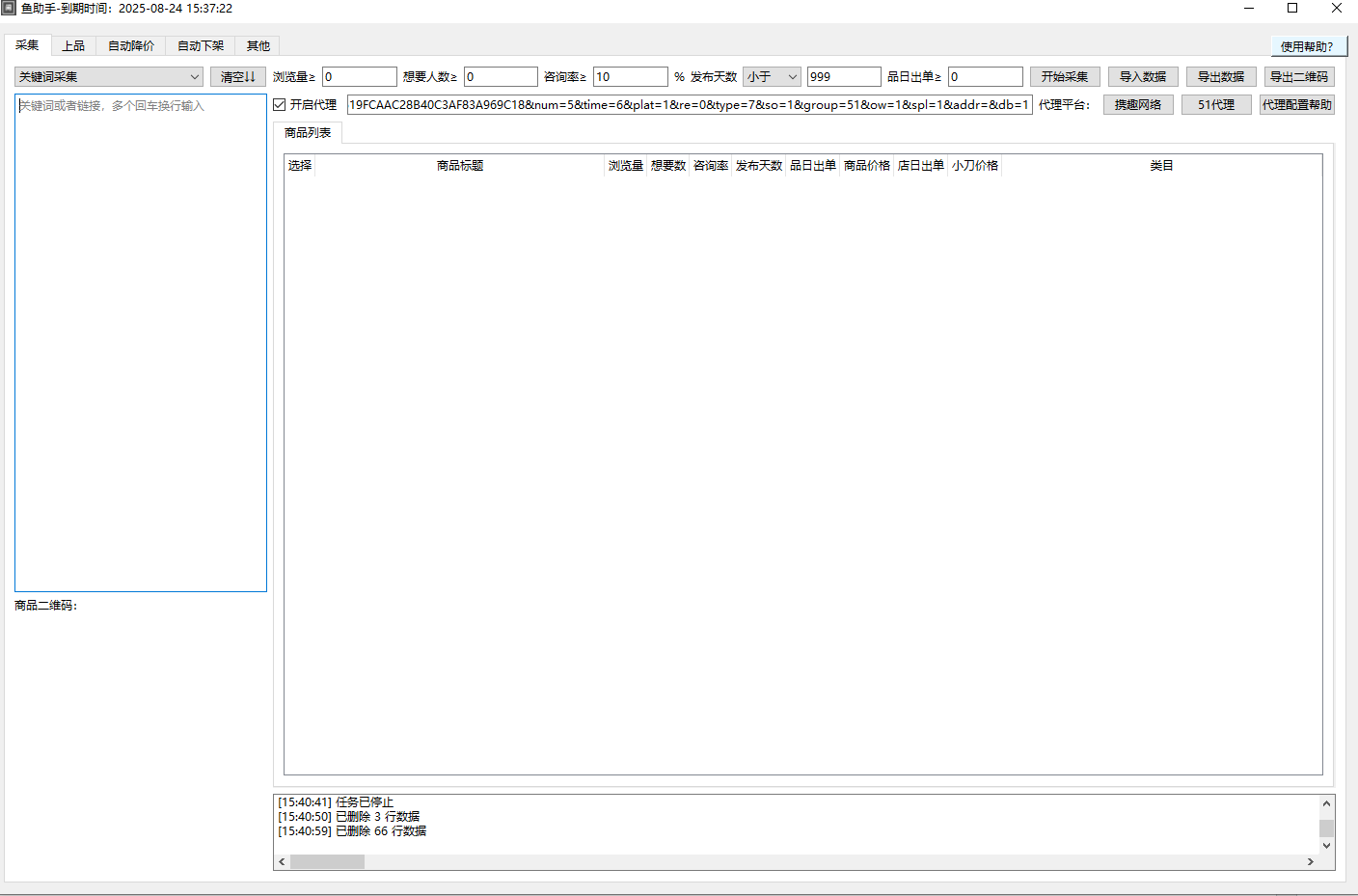Viewport: 1358px width, 896px height.
Task: Expand the 发布天数 小于 comparison dropdown
Action: pyautogui.click(x=772, y=77)
